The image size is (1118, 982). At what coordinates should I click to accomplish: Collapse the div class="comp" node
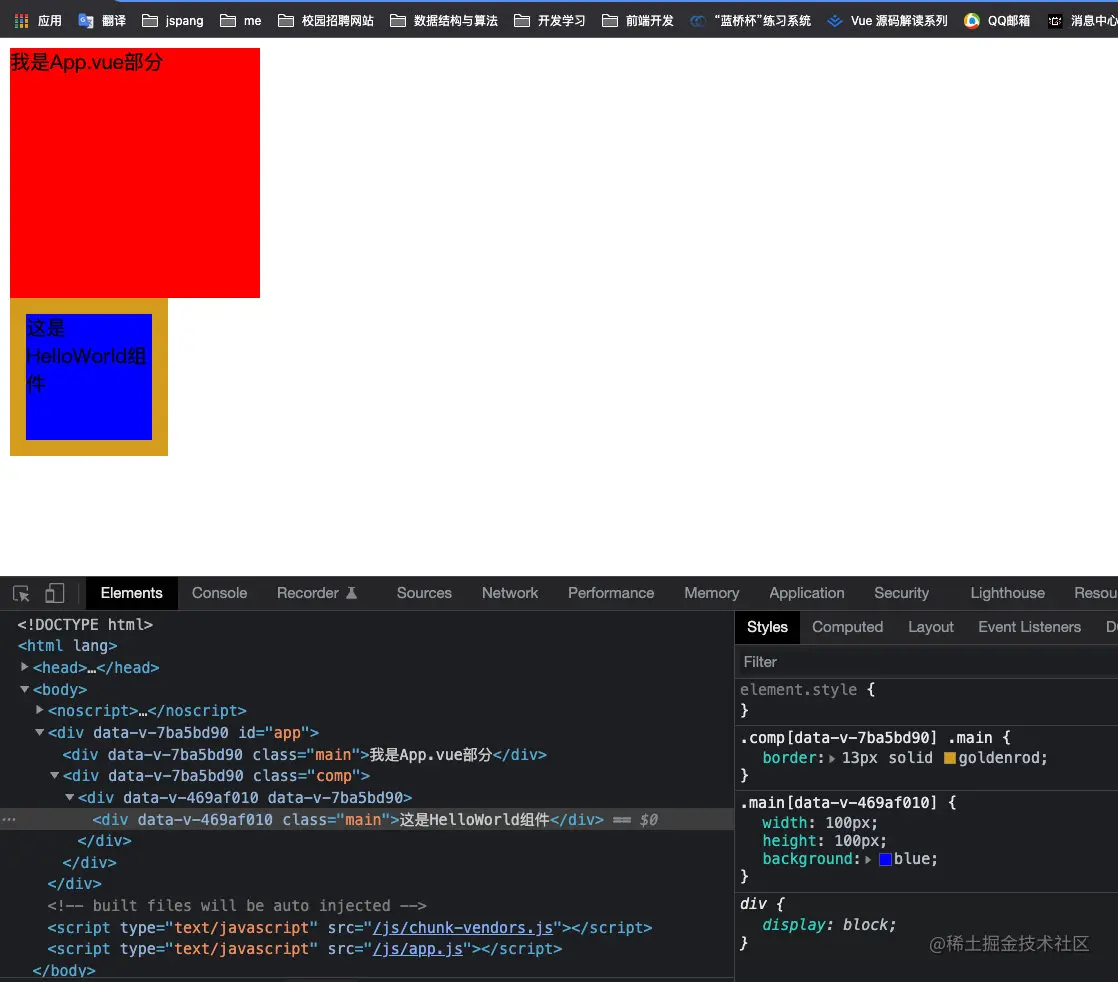tap(55, 775)
